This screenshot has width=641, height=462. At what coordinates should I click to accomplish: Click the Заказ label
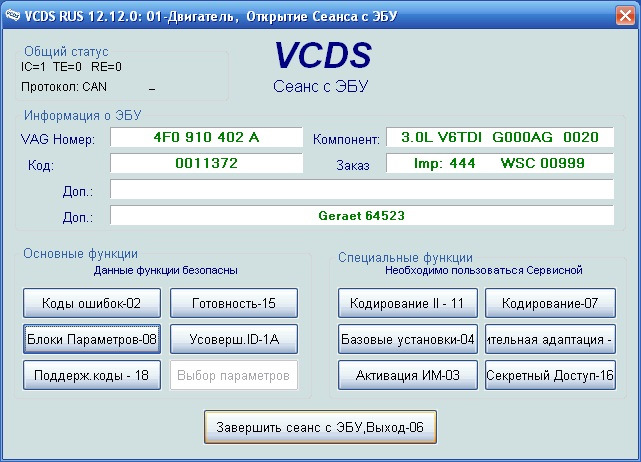pos(353,165)
